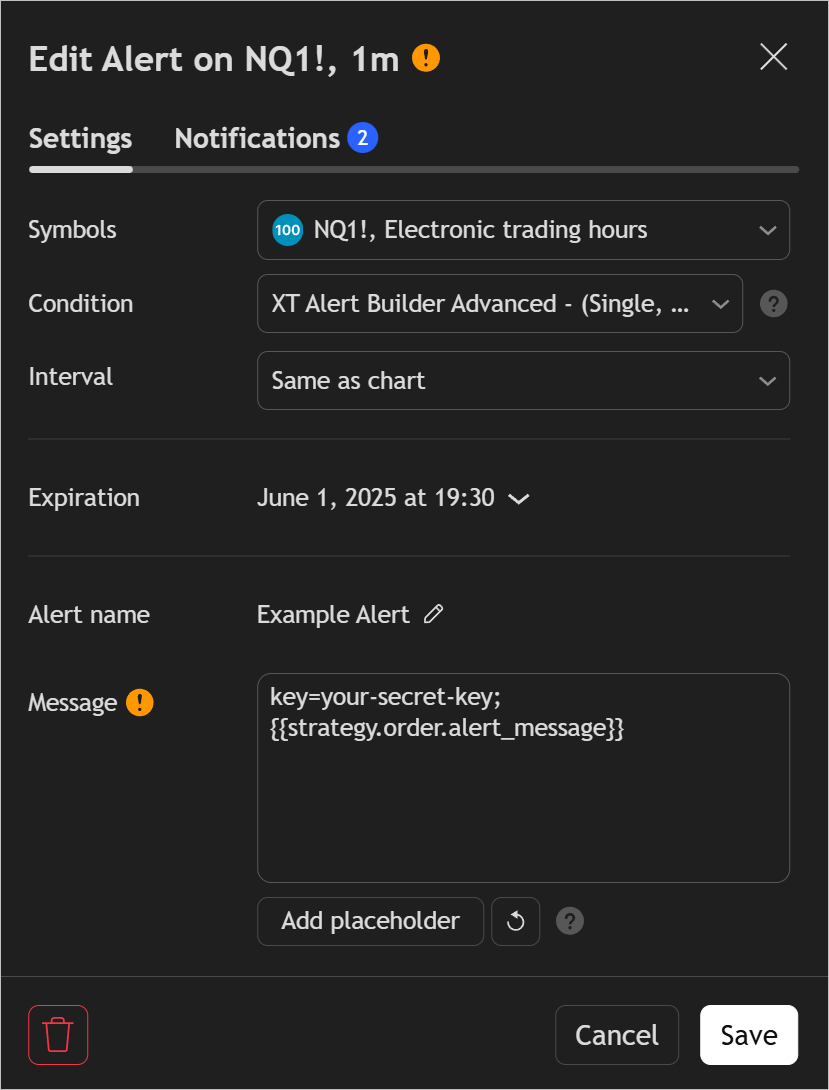
Task: Click inside the Message text area
Action: [523, 778]
